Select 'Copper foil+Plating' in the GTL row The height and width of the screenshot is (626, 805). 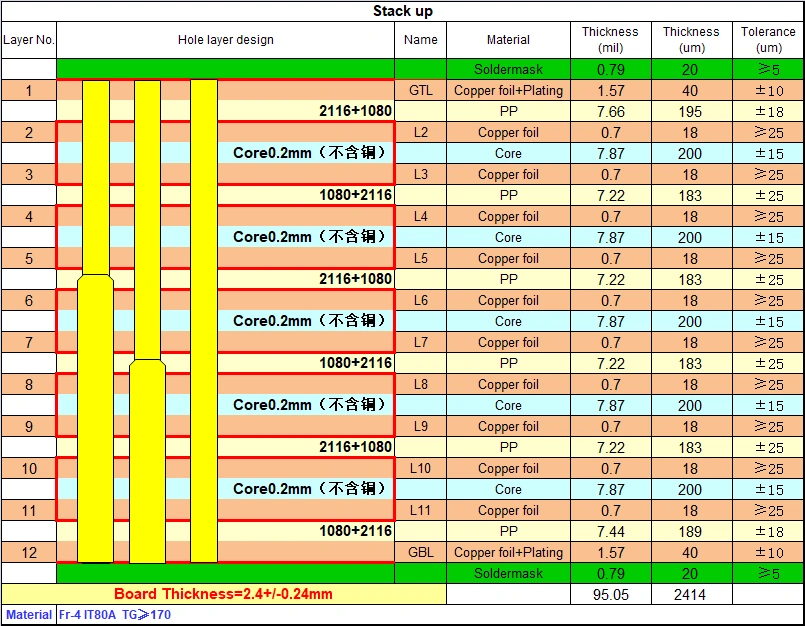pos(508,90)
